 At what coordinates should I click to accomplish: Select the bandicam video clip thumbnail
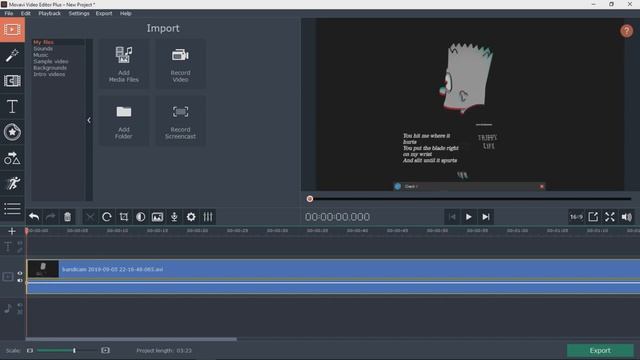click(43, 269)
